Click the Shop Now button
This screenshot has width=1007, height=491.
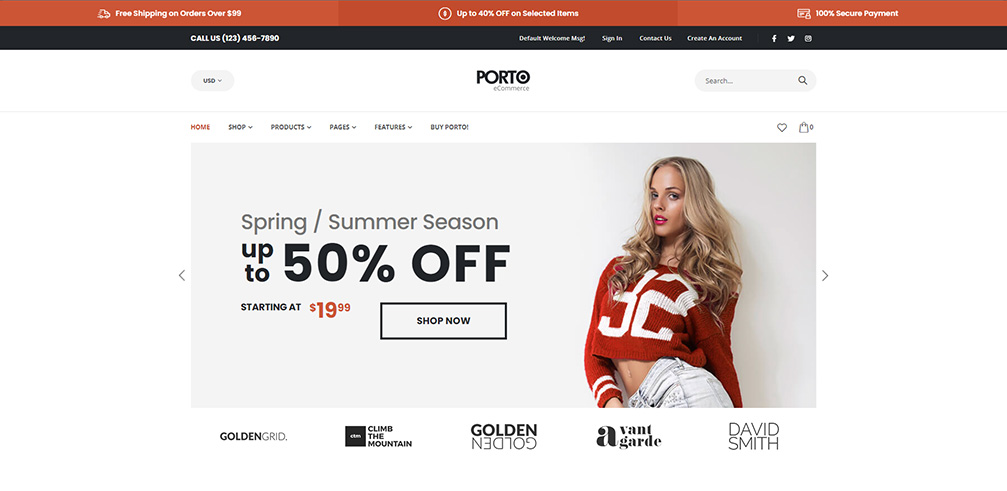coord(443,321)
